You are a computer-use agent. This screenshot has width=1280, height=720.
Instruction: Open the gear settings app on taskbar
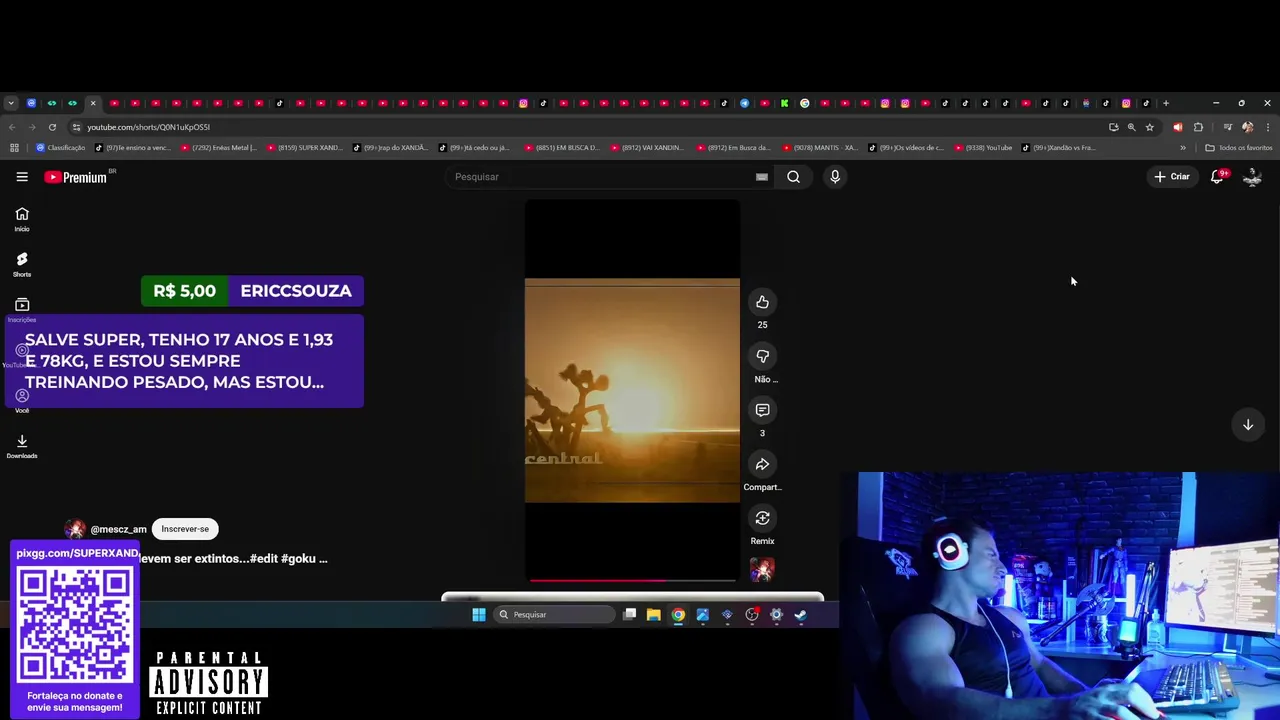tap(776, 615)
